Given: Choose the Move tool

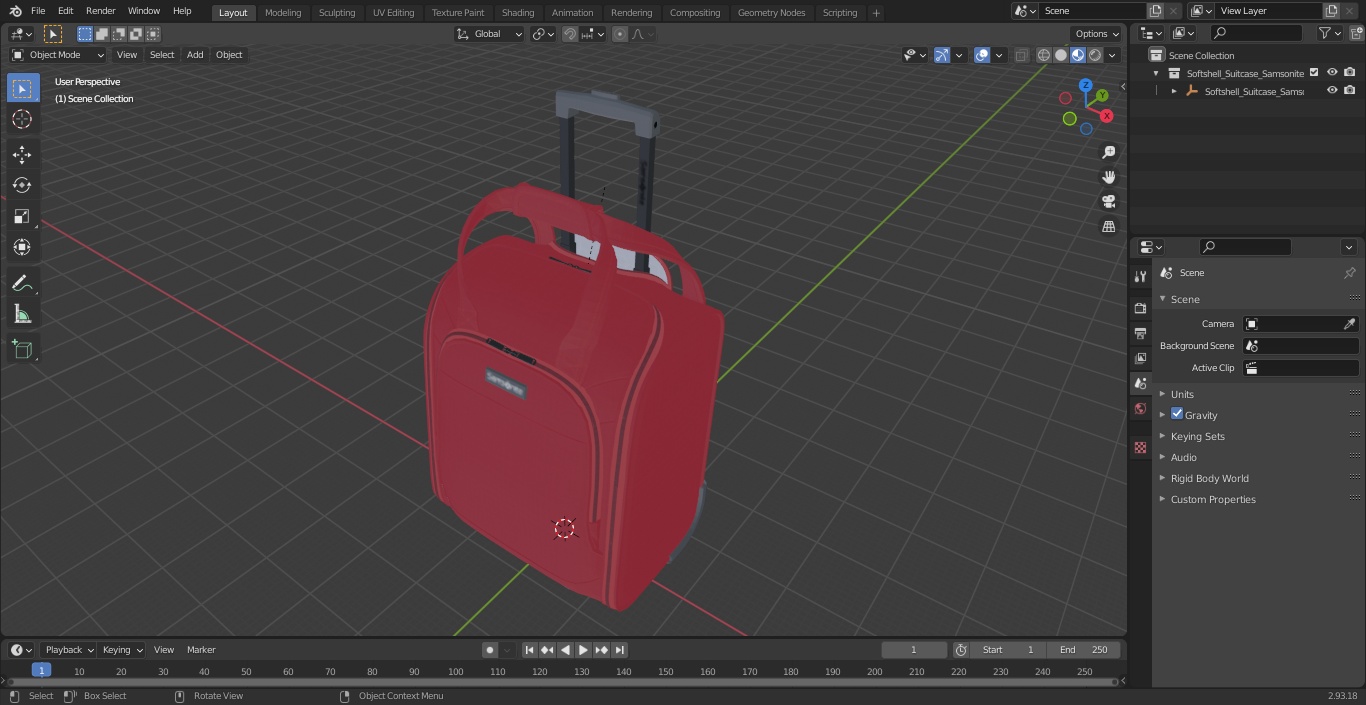Looking at the screenshot, I should (x=22, y=155).
